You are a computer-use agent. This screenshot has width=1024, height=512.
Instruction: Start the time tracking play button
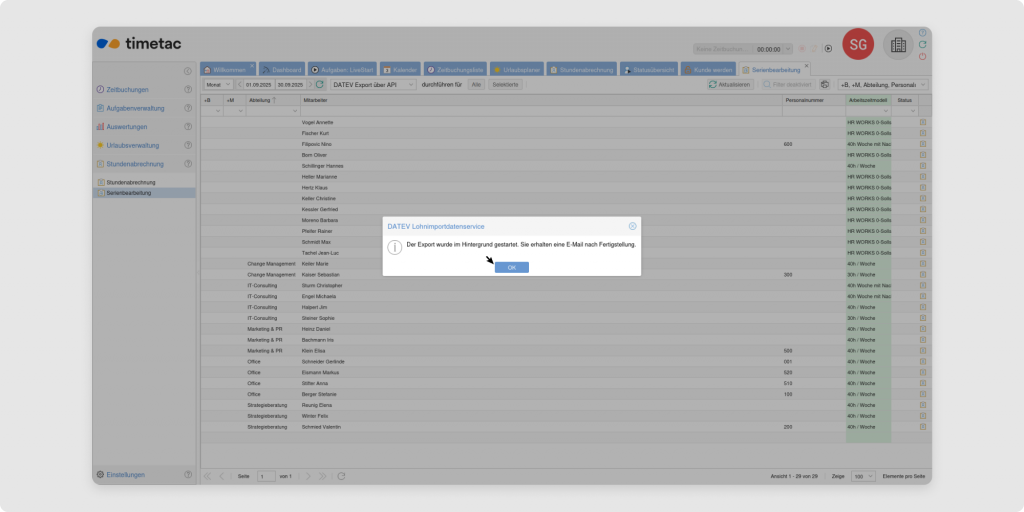[x=828, y=48]
